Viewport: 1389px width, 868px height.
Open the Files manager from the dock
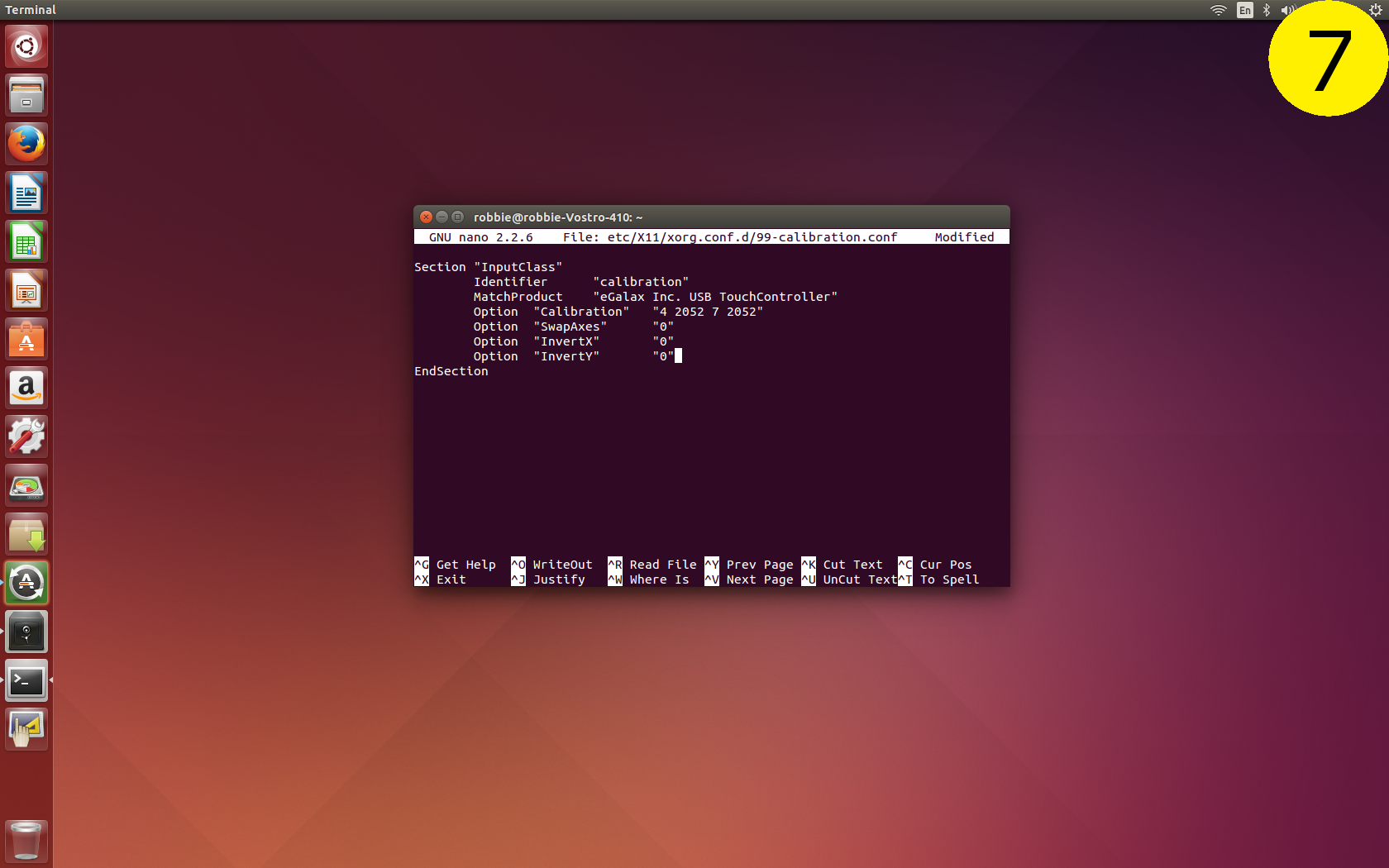click(26, 95)
